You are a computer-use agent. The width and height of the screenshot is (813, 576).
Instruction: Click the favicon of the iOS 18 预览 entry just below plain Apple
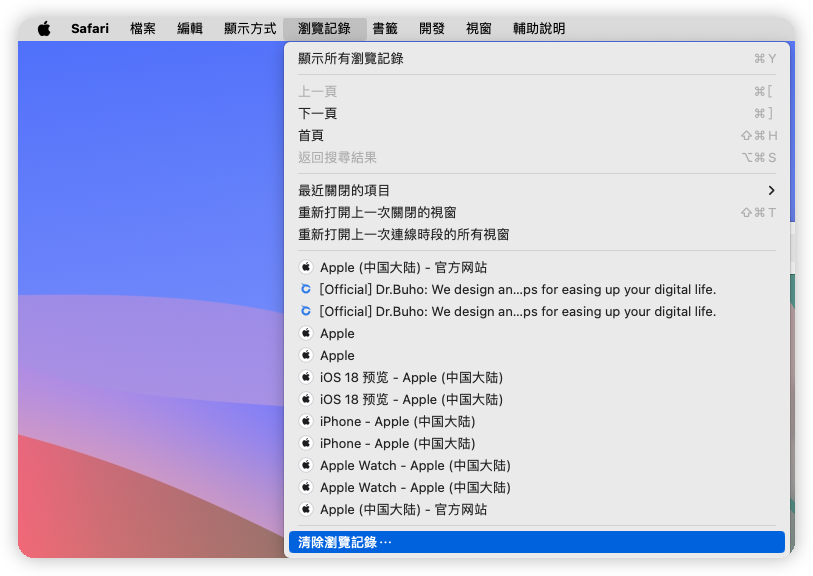coord(306,377)
